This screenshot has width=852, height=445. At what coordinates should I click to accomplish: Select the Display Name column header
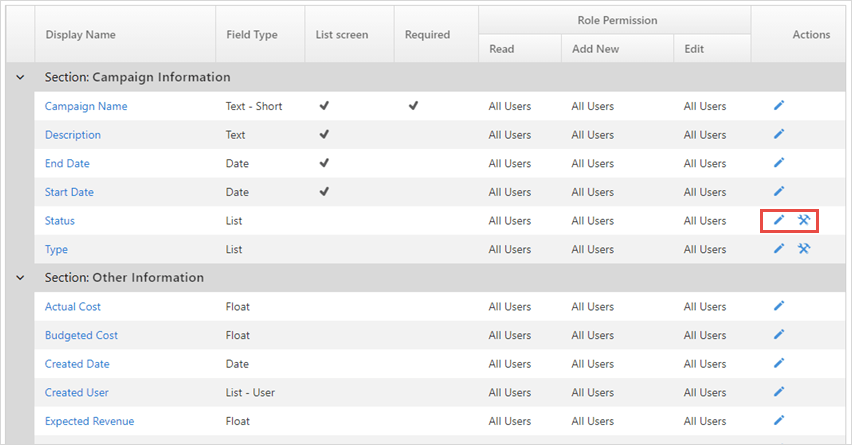click(x=80, y=35)
